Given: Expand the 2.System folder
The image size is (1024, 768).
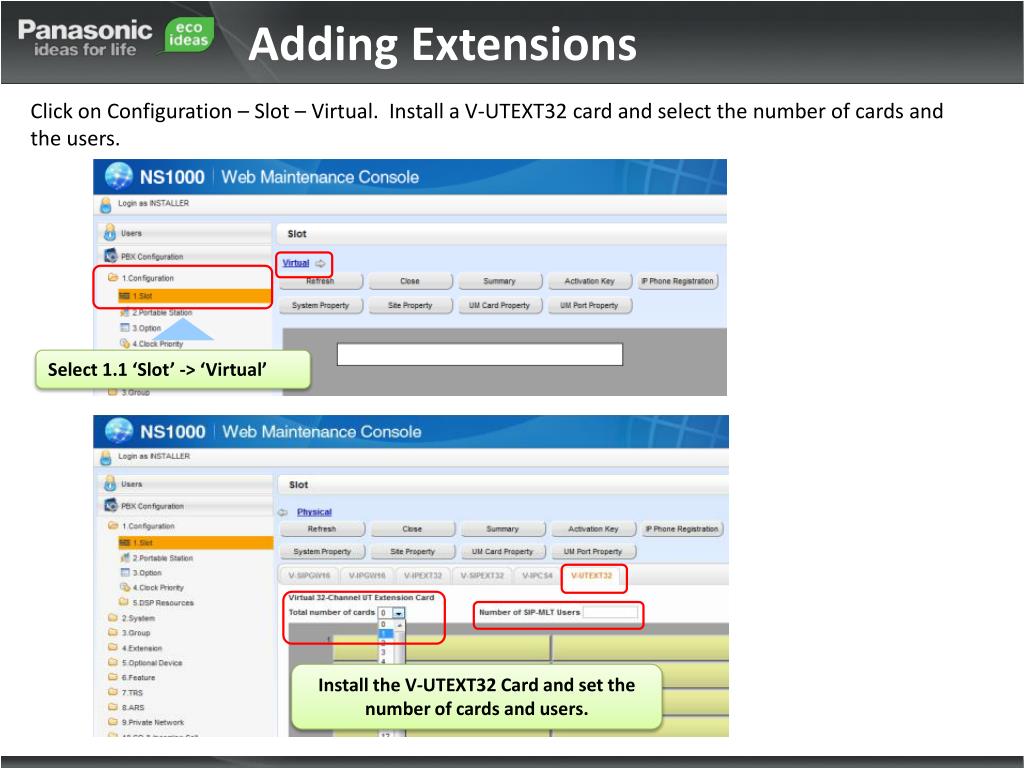Looking at the screenshot, I should 113,617.
